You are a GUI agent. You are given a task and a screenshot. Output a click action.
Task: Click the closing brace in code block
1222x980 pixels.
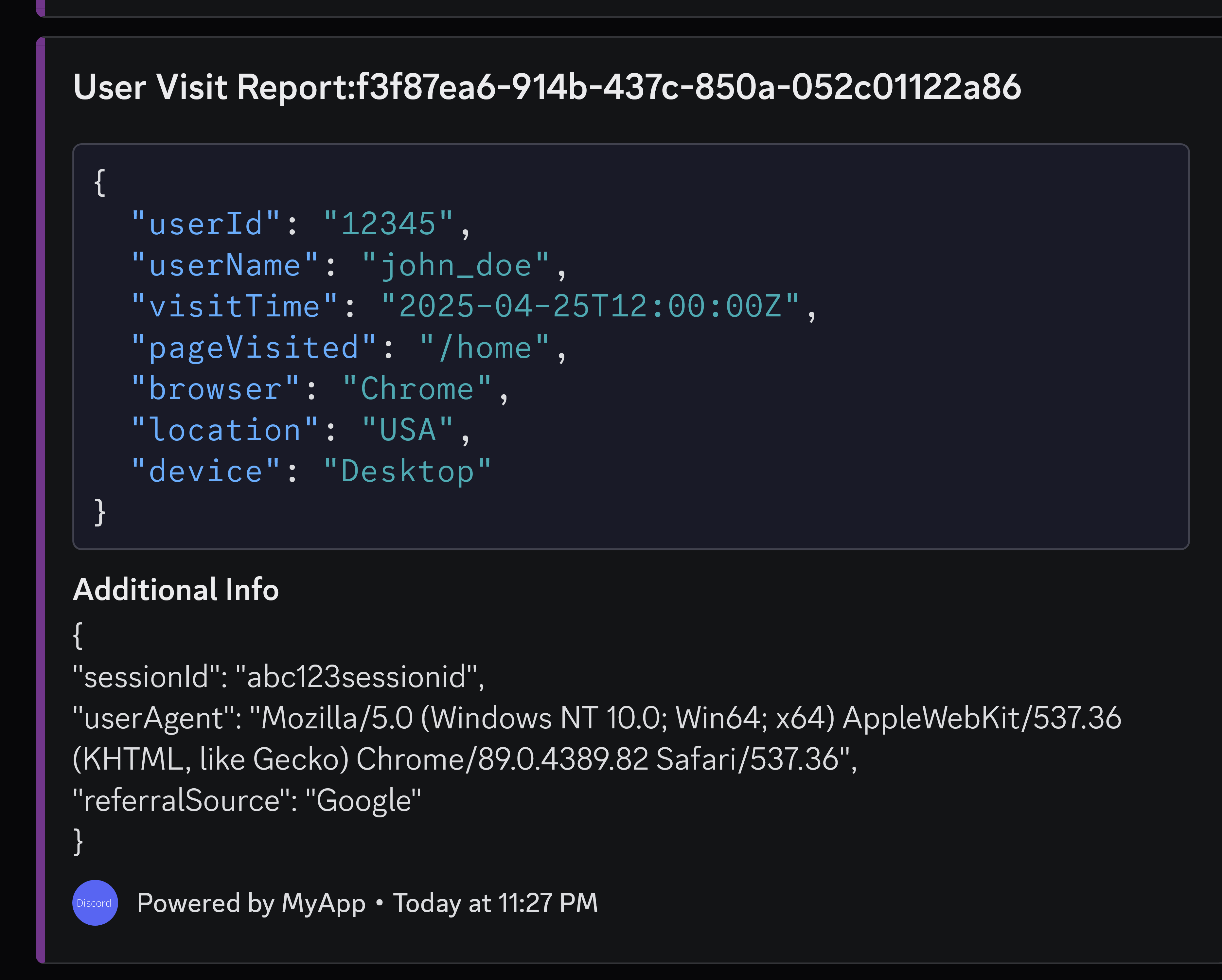[100, 512]
